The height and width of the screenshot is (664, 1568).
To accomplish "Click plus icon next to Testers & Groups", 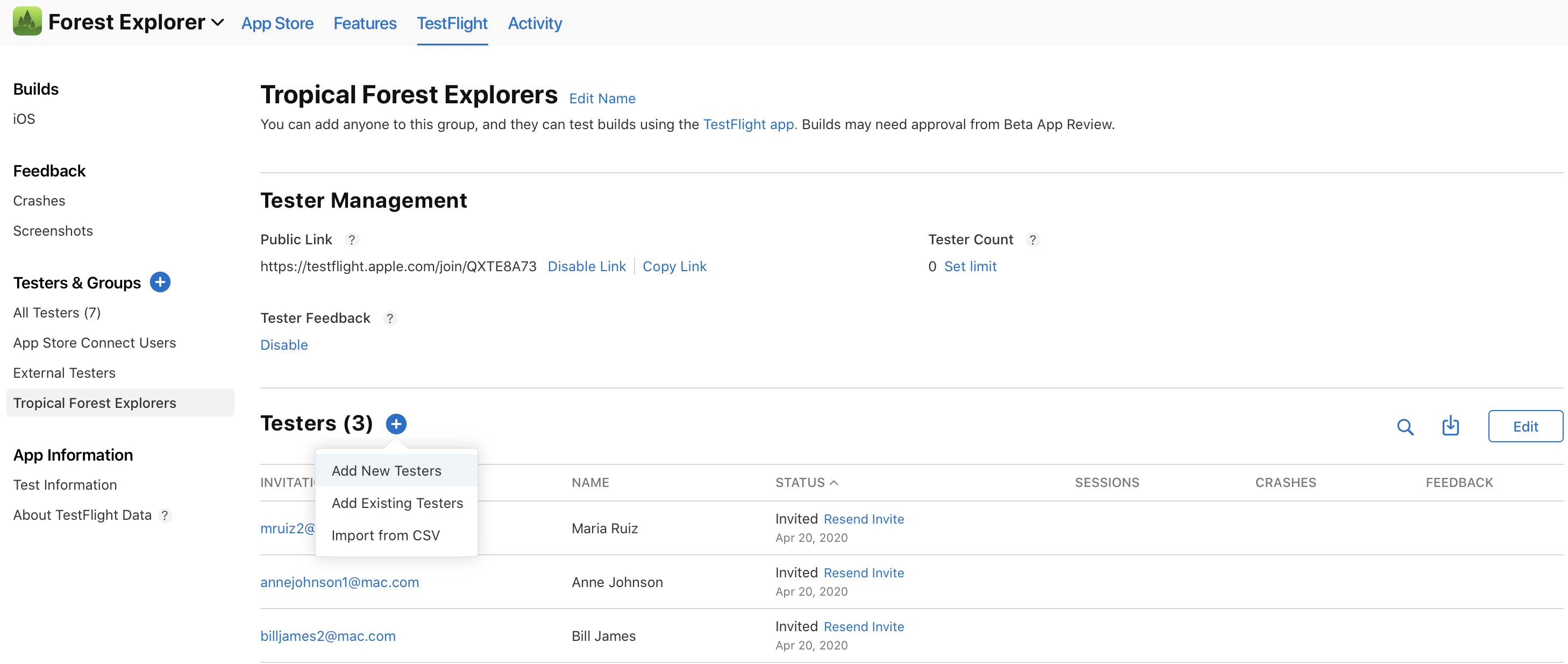I will [160, 282].
